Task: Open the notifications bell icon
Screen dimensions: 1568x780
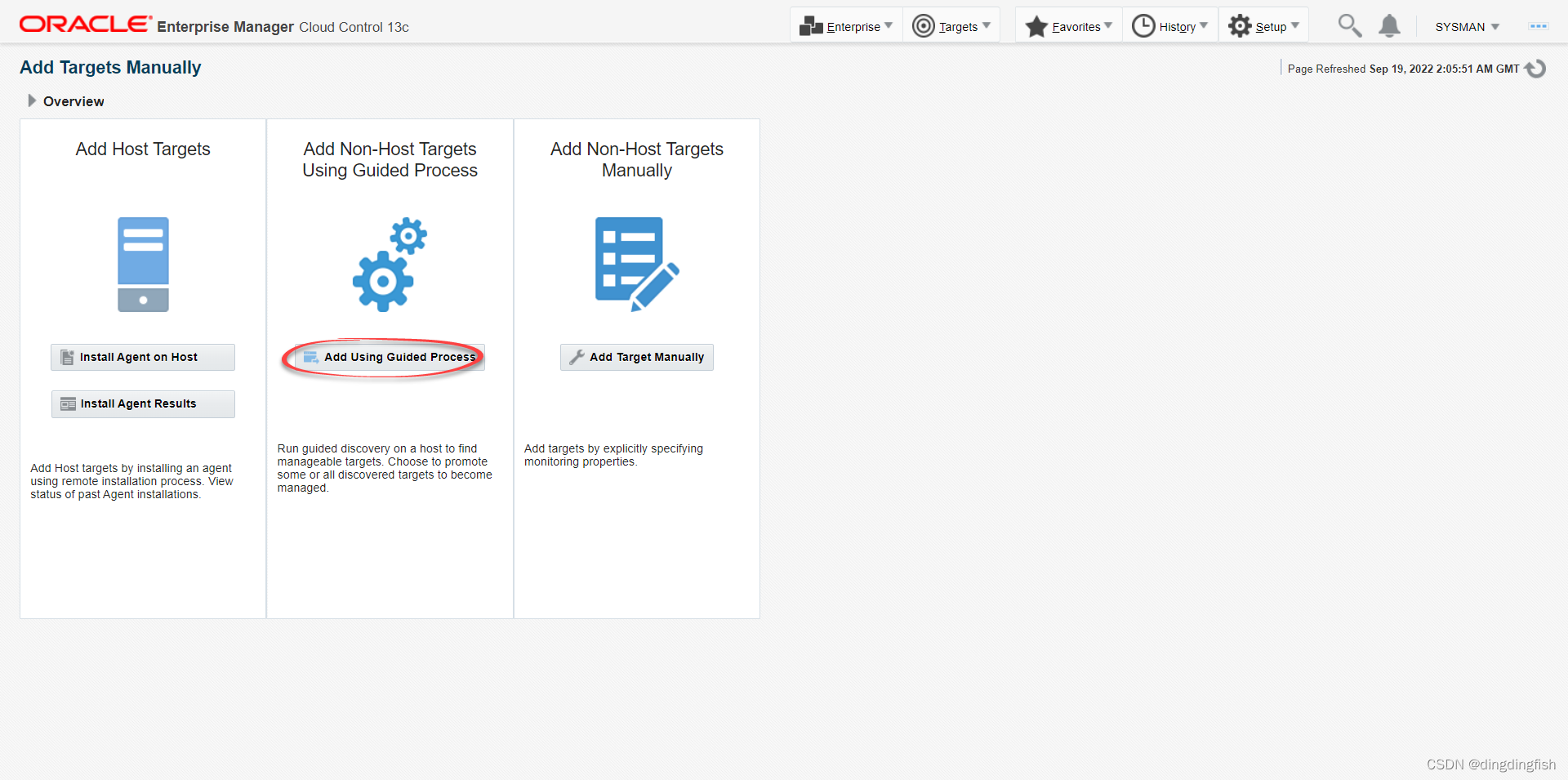Action: (1389, 26)
